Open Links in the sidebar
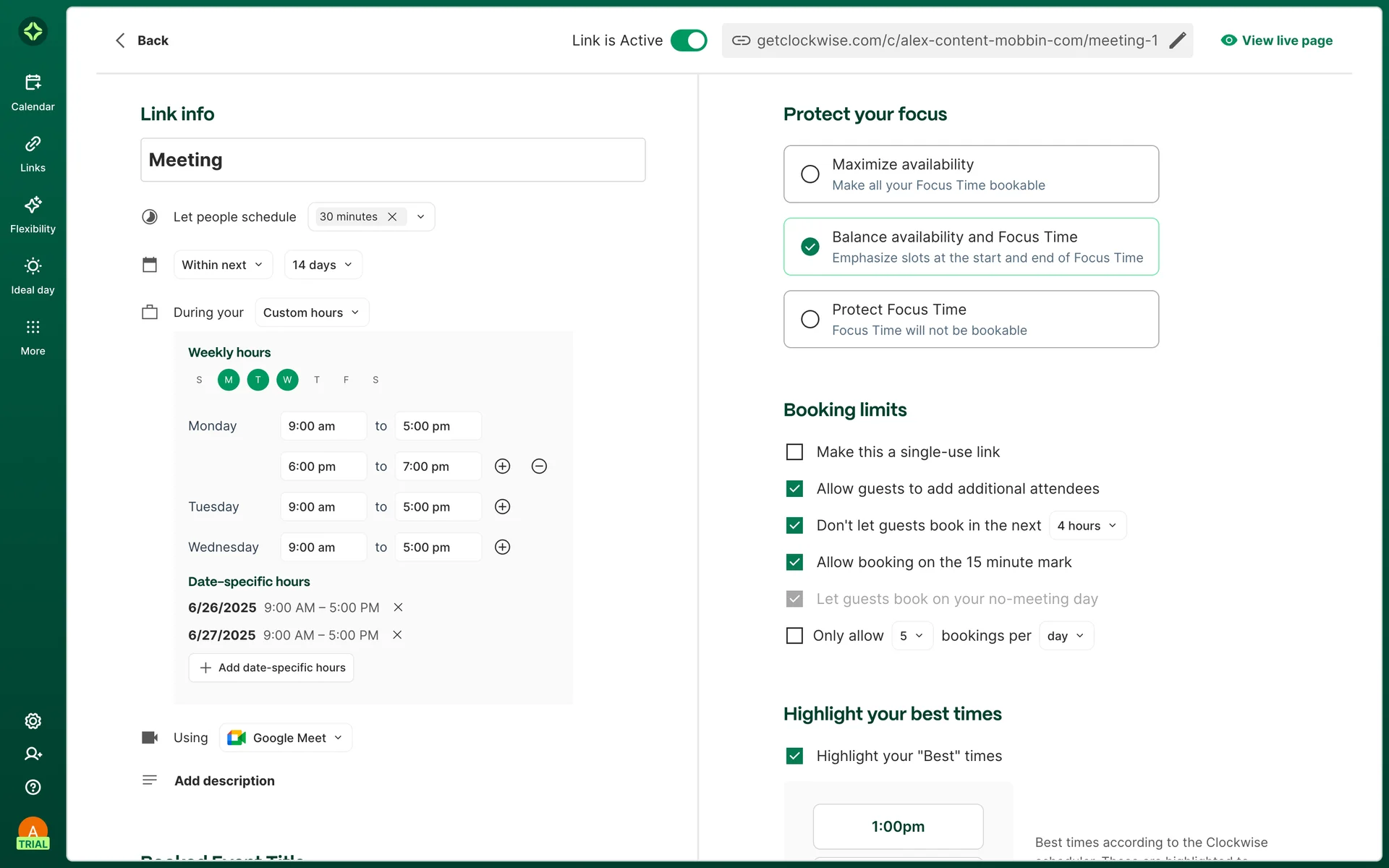Screen dimensions: 1389x868 coord(33,153)
